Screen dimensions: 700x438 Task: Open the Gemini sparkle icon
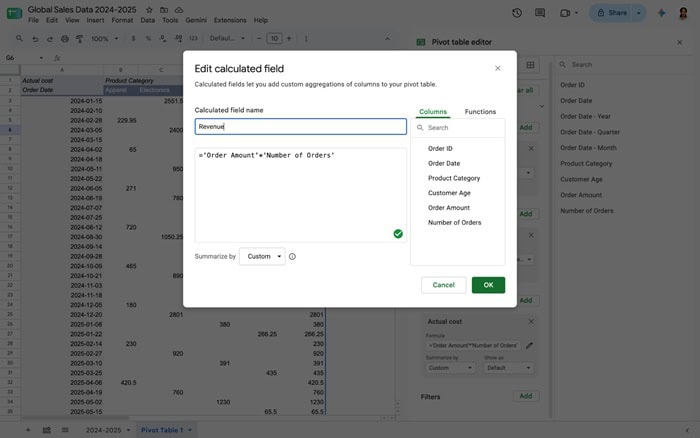(x=662, y=13)
